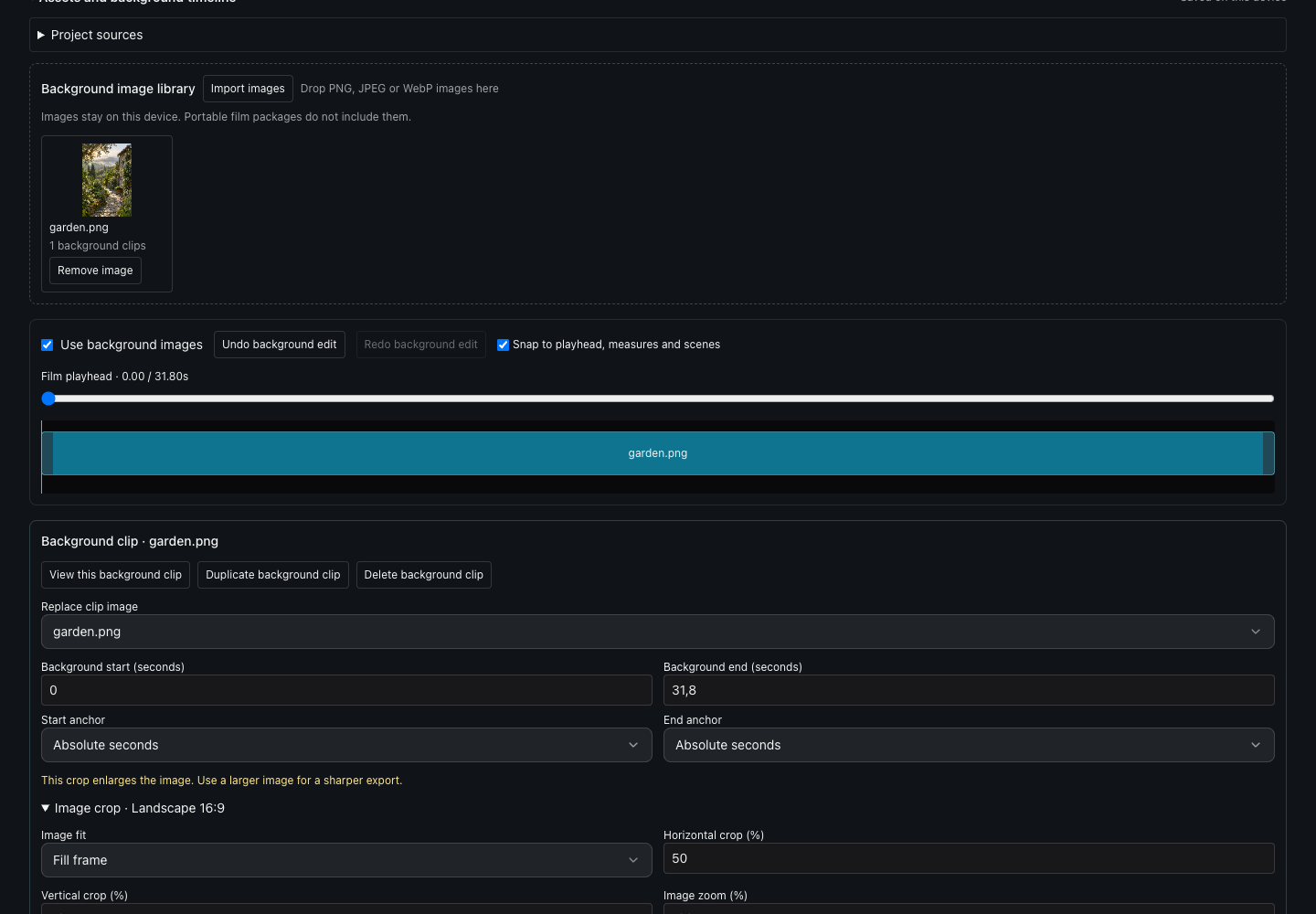Collapse the Image crop Landscape 16:9 section
1316x914 pixels.
[x=133, y=808]
